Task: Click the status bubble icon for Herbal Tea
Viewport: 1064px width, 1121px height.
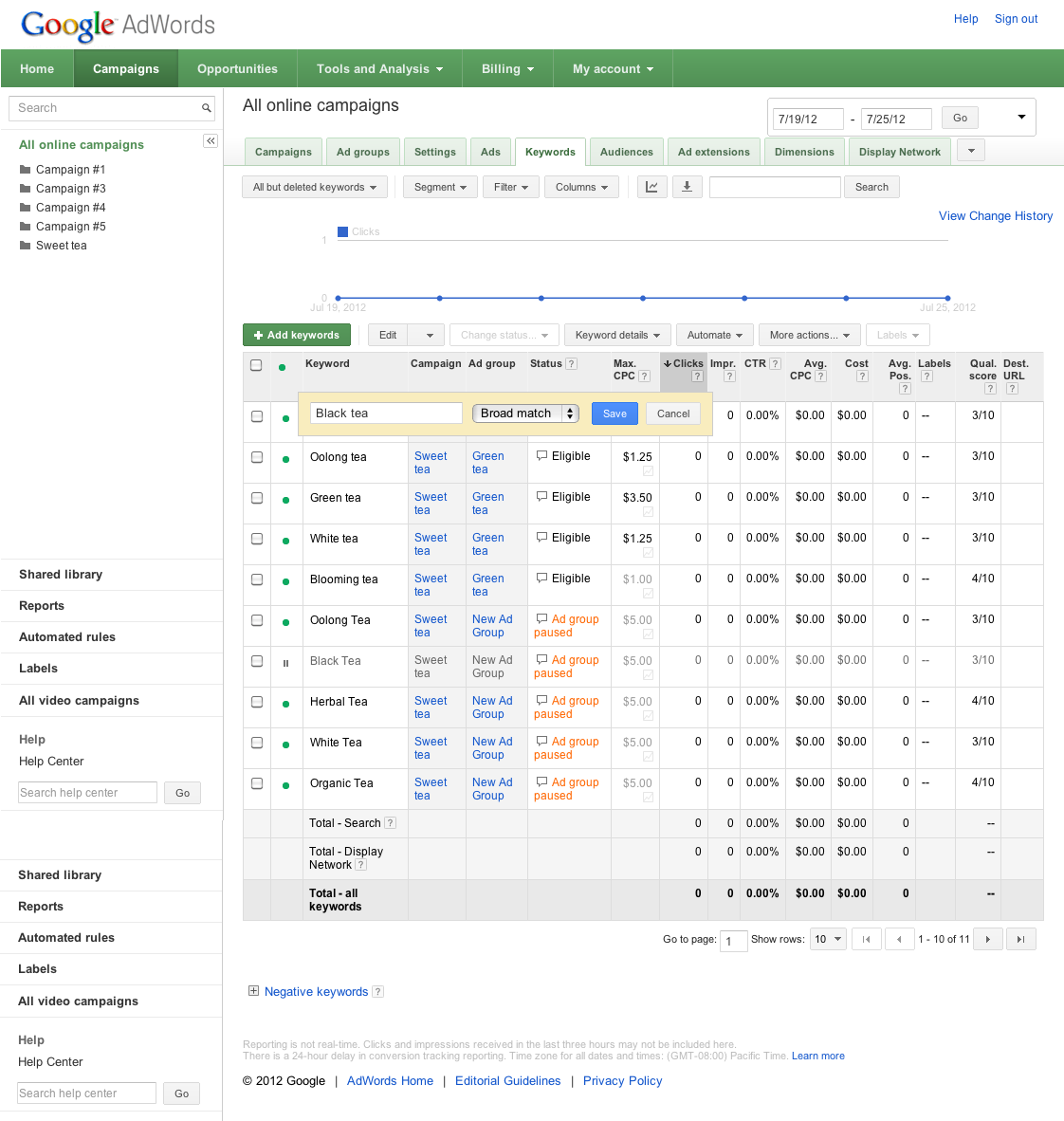Action: click(542, 700)
